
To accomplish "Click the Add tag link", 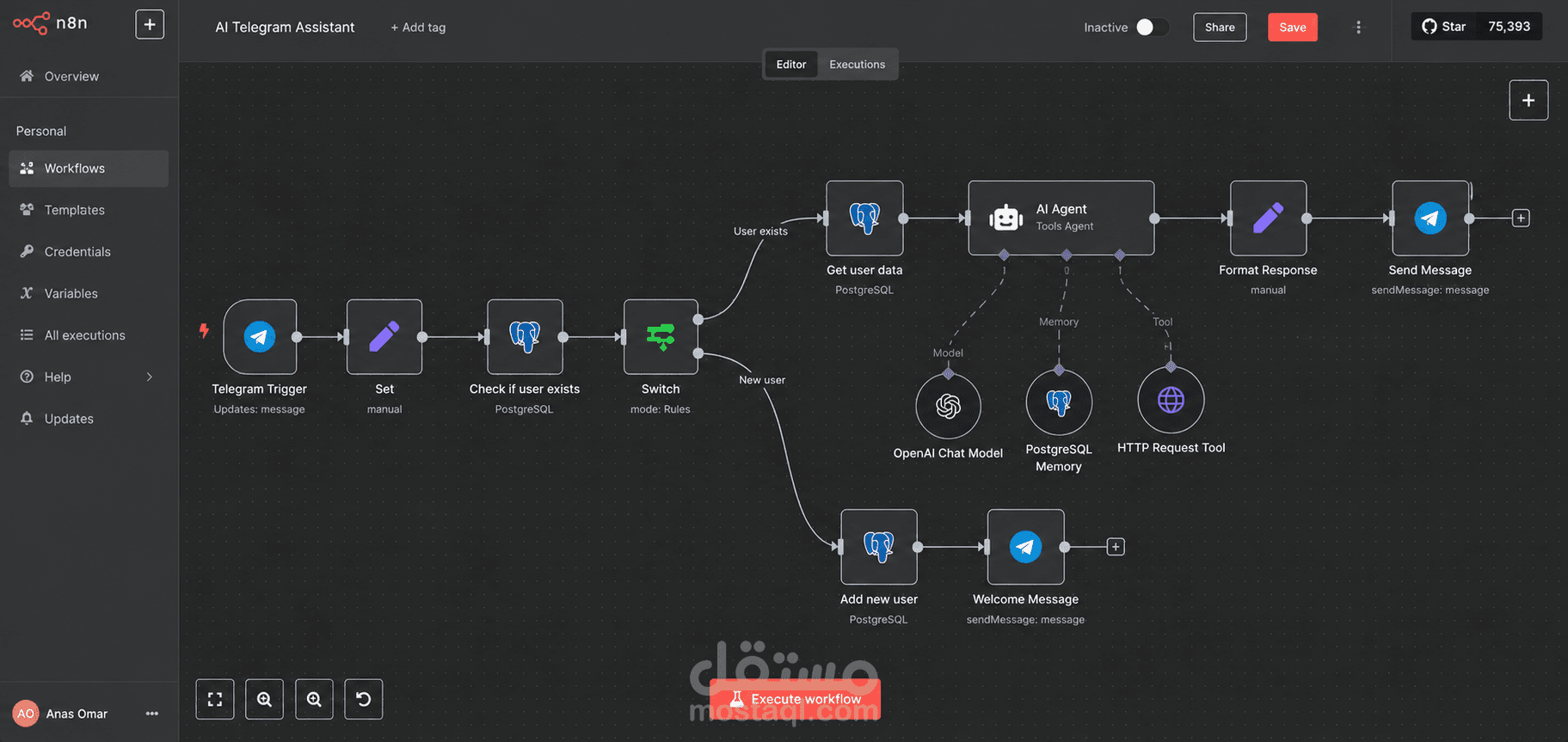I will click(418, 28).
